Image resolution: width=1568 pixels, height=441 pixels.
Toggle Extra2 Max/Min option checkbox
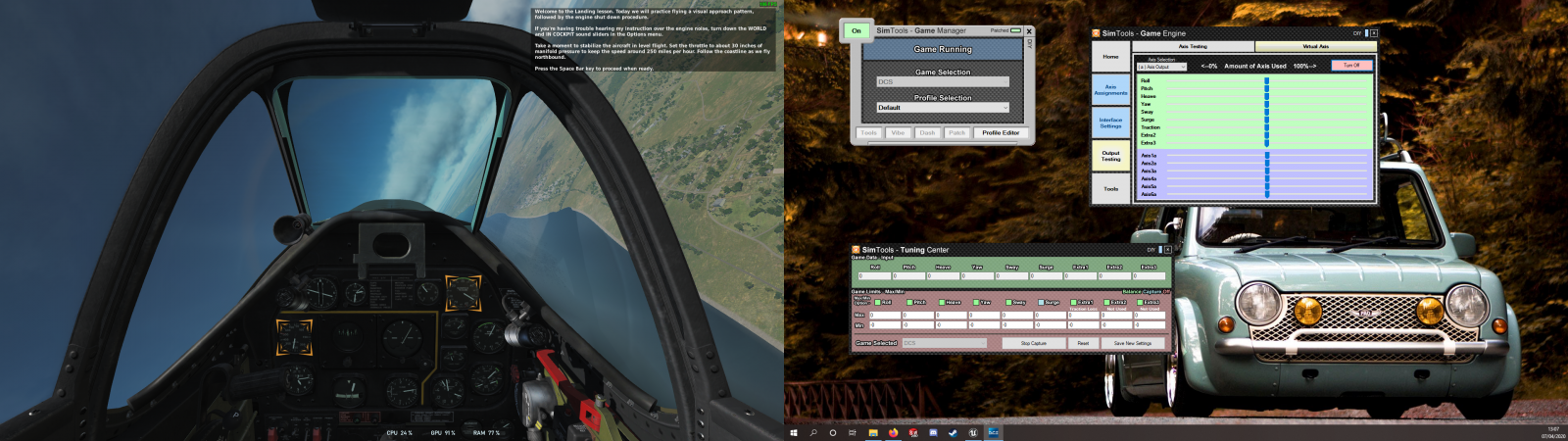coord(1106,302)
